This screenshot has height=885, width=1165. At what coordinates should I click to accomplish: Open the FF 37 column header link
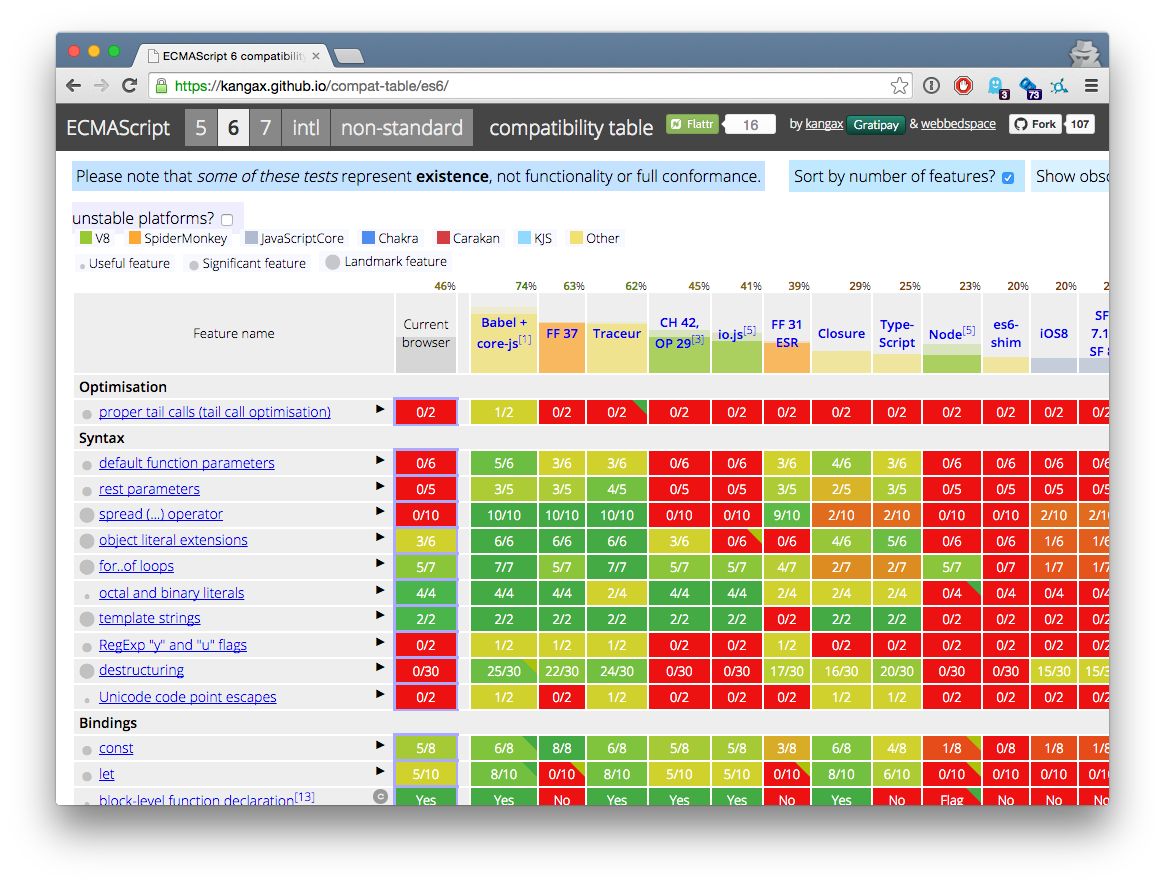coord(562,334)
